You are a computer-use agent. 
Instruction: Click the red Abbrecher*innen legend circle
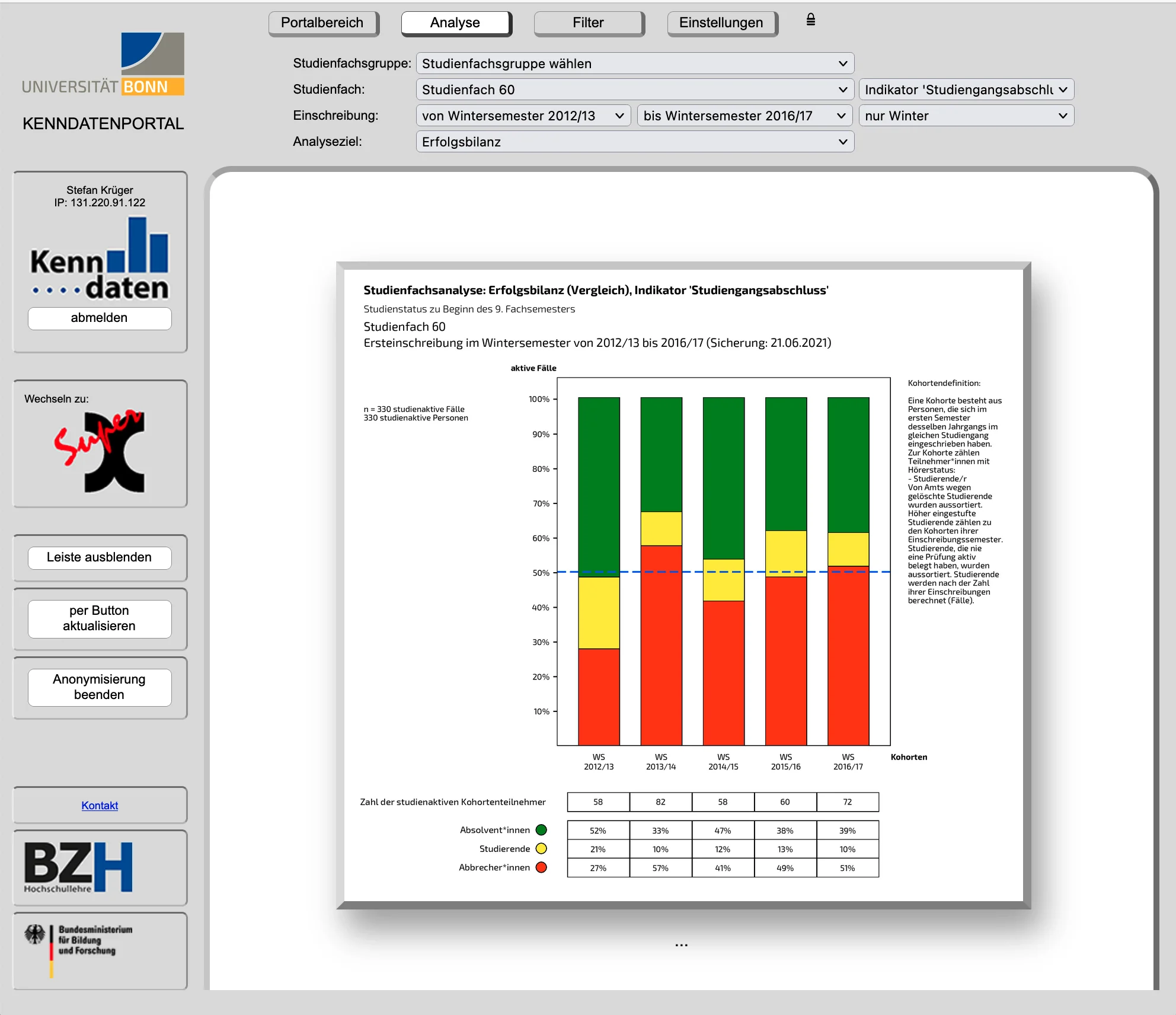[541, 867]
